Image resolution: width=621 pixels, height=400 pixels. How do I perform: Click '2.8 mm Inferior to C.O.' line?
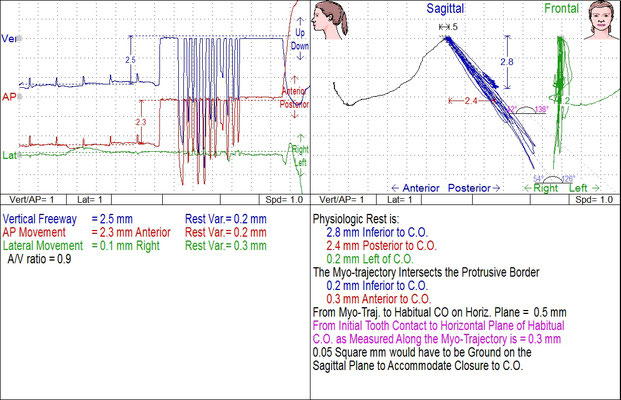(377, 232)
